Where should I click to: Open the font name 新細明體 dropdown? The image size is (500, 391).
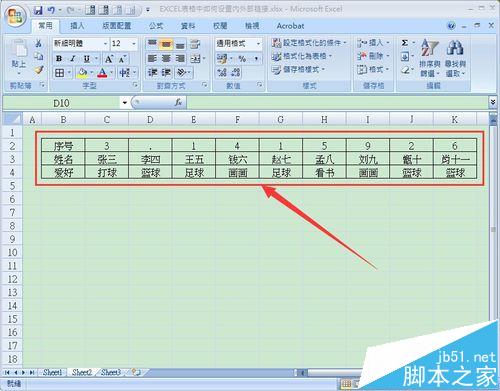pos(105,44)
